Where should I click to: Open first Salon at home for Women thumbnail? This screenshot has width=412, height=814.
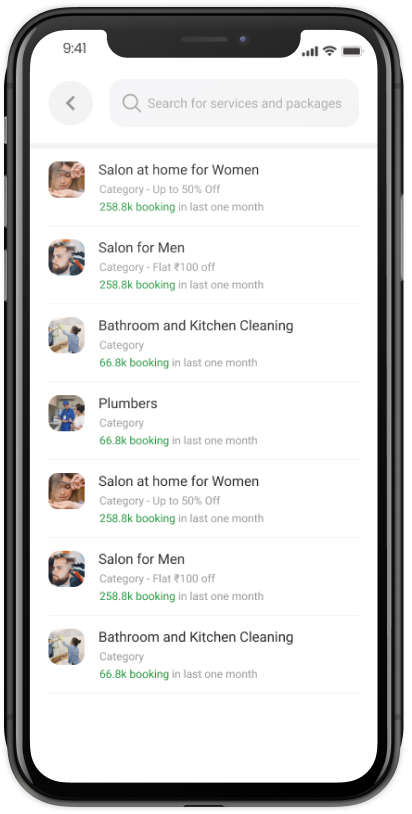click(x=66, y=180)
